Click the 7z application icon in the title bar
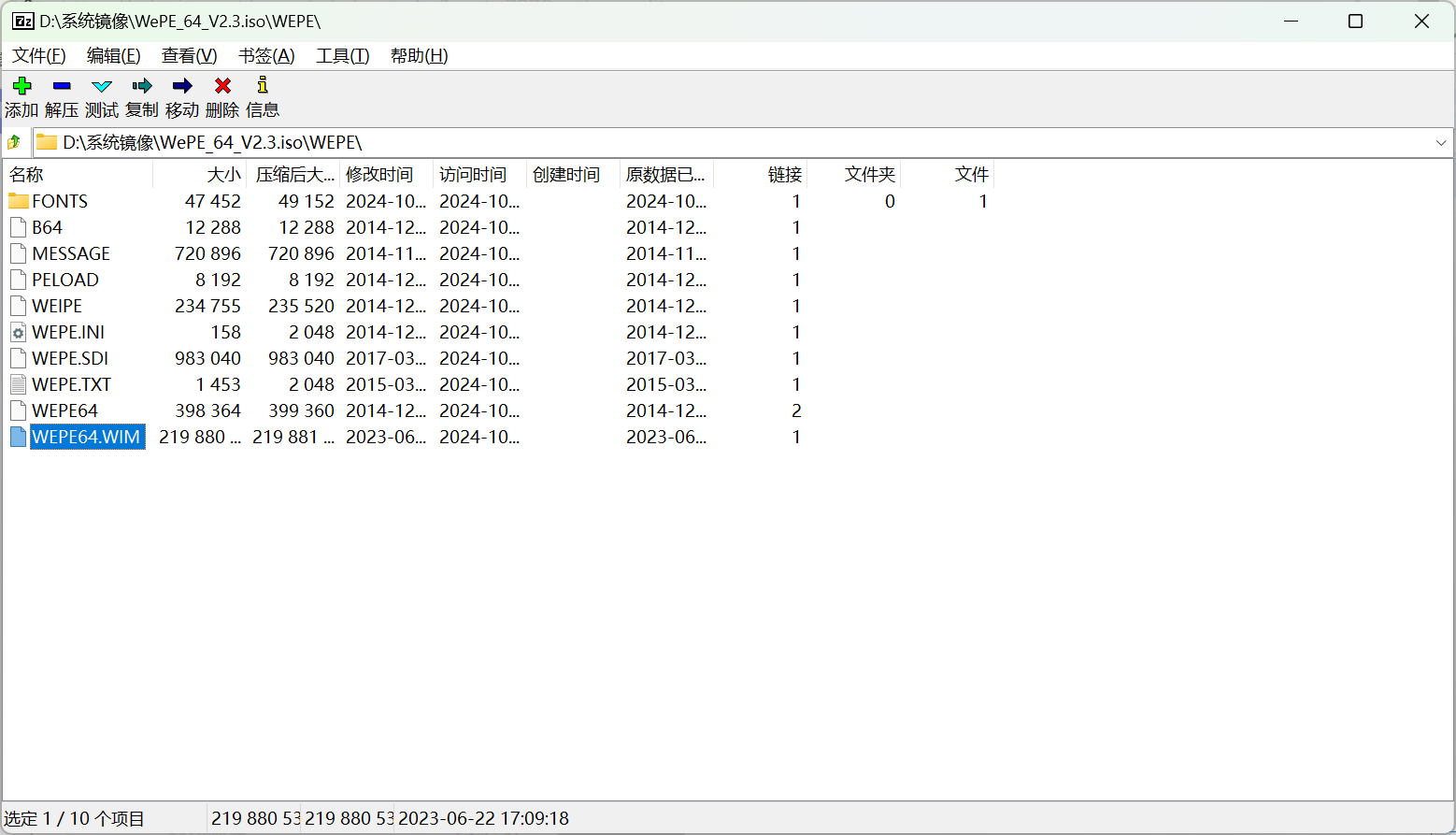 coord(23,21)
